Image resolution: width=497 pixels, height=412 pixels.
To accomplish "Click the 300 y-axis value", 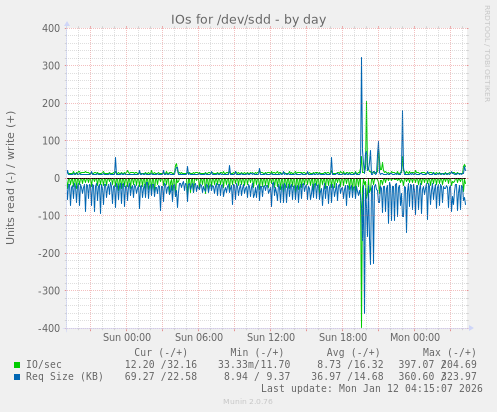I will point(51,66).
